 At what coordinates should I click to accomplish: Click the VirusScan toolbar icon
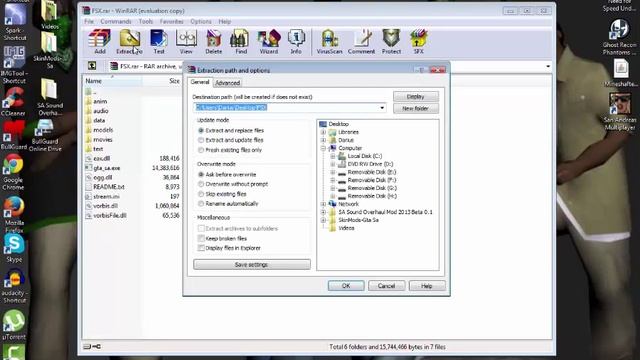pyautogui.click(x=329, y=42)
